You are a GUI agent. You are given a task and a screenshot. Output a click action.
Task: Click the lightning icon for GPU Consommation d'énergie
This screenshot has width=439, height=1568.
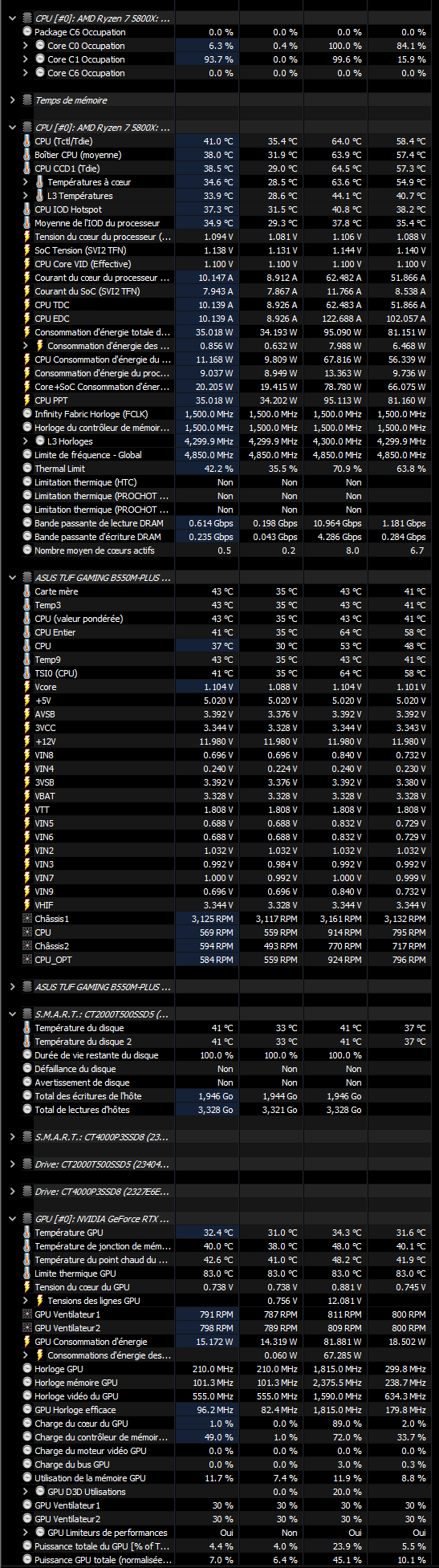pyautogui.click(x=27, y=1342)
